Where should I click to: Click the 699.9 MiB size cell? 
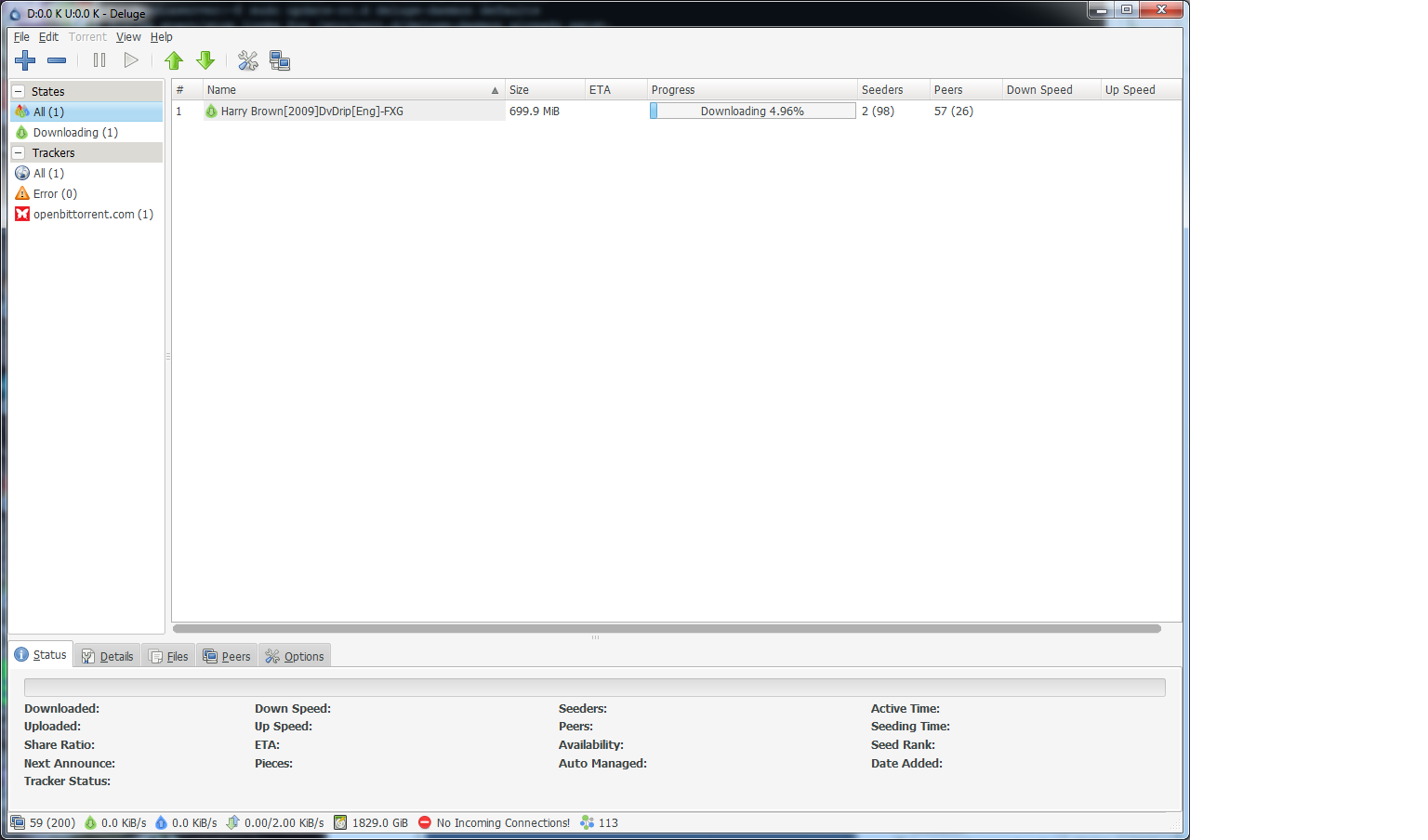tap(535, 111)
